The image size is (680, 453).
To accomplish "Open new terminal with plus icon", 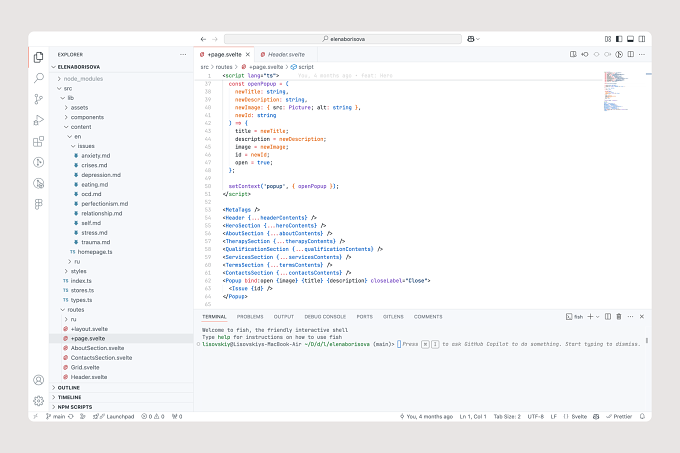I will [x=590, y=317].
